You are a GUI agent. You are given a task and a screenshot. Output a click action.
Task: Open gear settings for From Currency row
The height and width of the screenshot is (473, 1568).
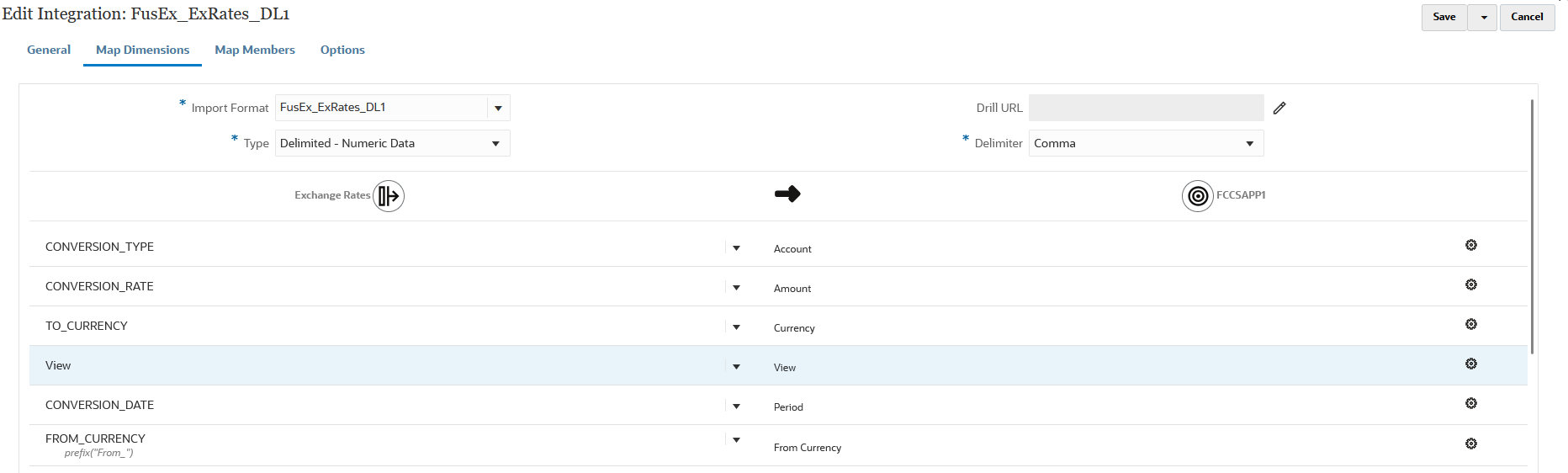tap(1471, 444)
